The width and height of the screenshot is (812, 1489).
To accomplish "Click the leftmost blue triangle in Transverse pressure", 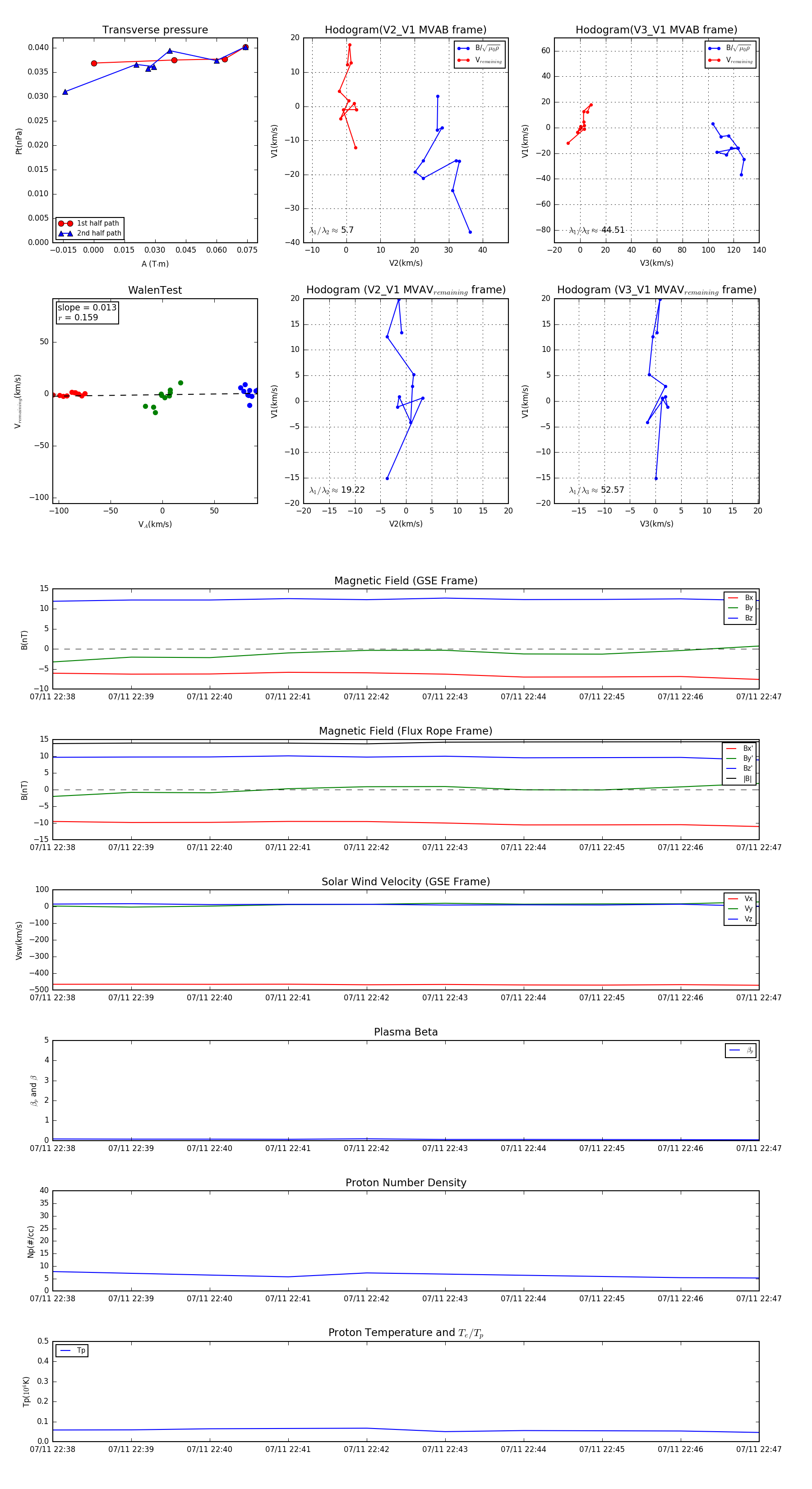I will [65, 92].
